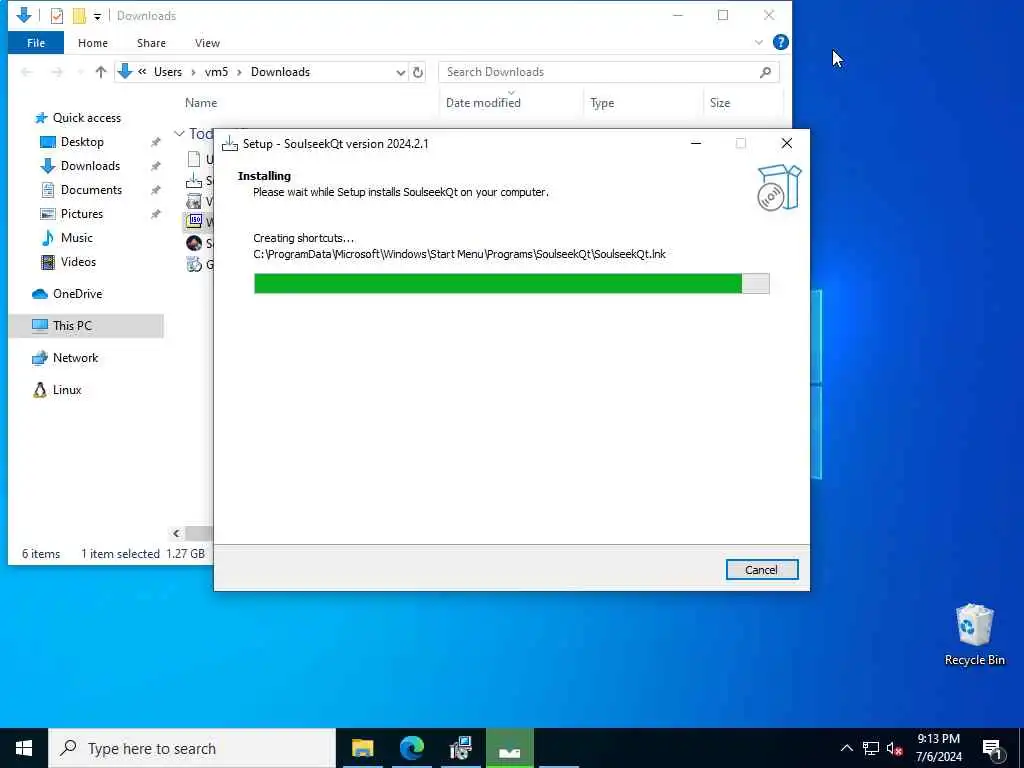Image resolution: width=1024 pixels, height=768 pixels.
Task: Click the network tray icon
Action: [x=871, y=748]
